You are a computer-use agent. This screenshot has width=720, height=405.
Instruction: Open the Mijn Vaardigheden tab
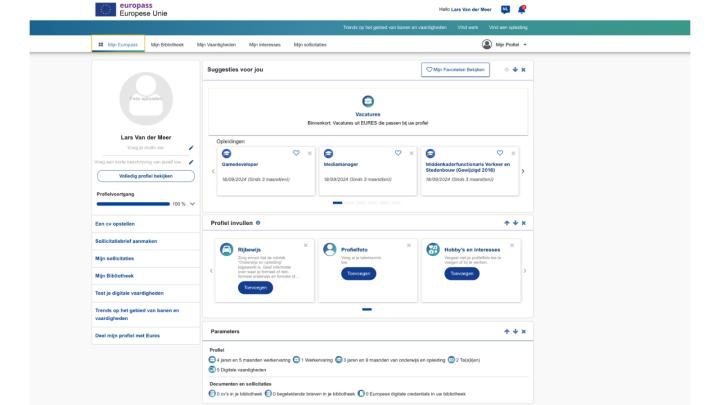coord(216,44)
